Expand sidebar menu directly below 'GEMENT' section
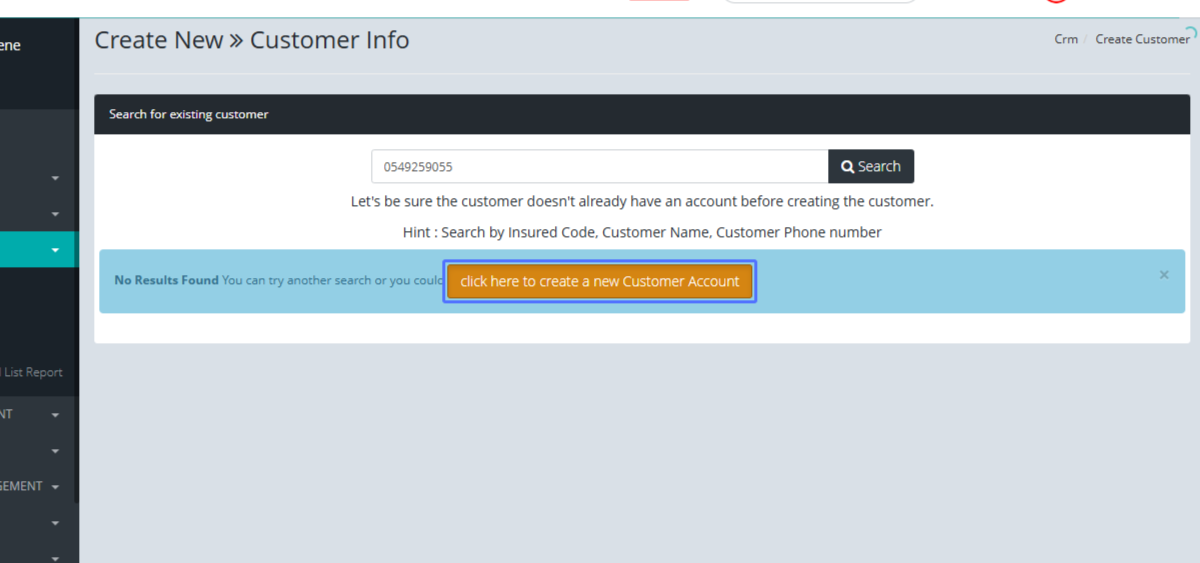1200x563 pixels. [x=55, y=523]
